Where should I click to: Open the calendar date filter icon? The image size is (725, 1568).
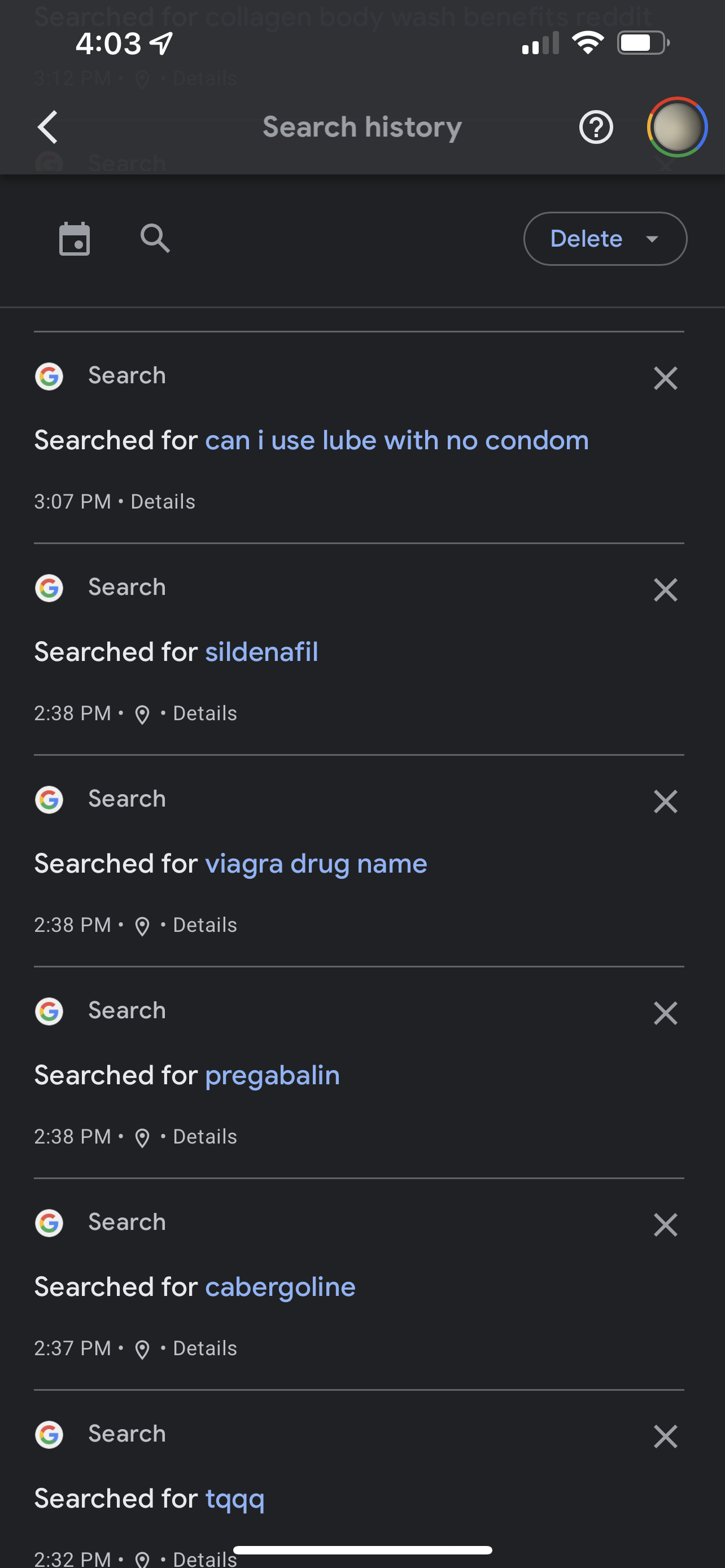click(x=75, y=239)
